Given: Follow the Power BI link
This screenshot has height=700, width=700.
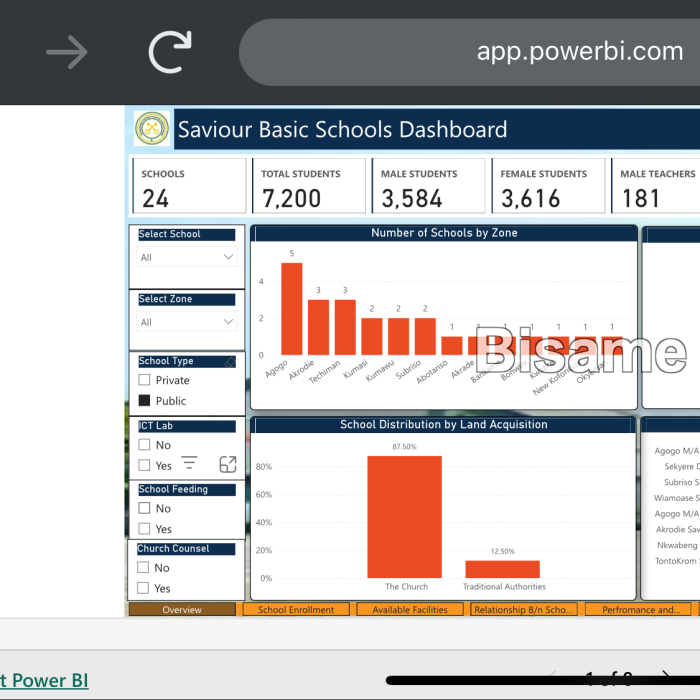Looking at the screenshot, I should 44,681.
